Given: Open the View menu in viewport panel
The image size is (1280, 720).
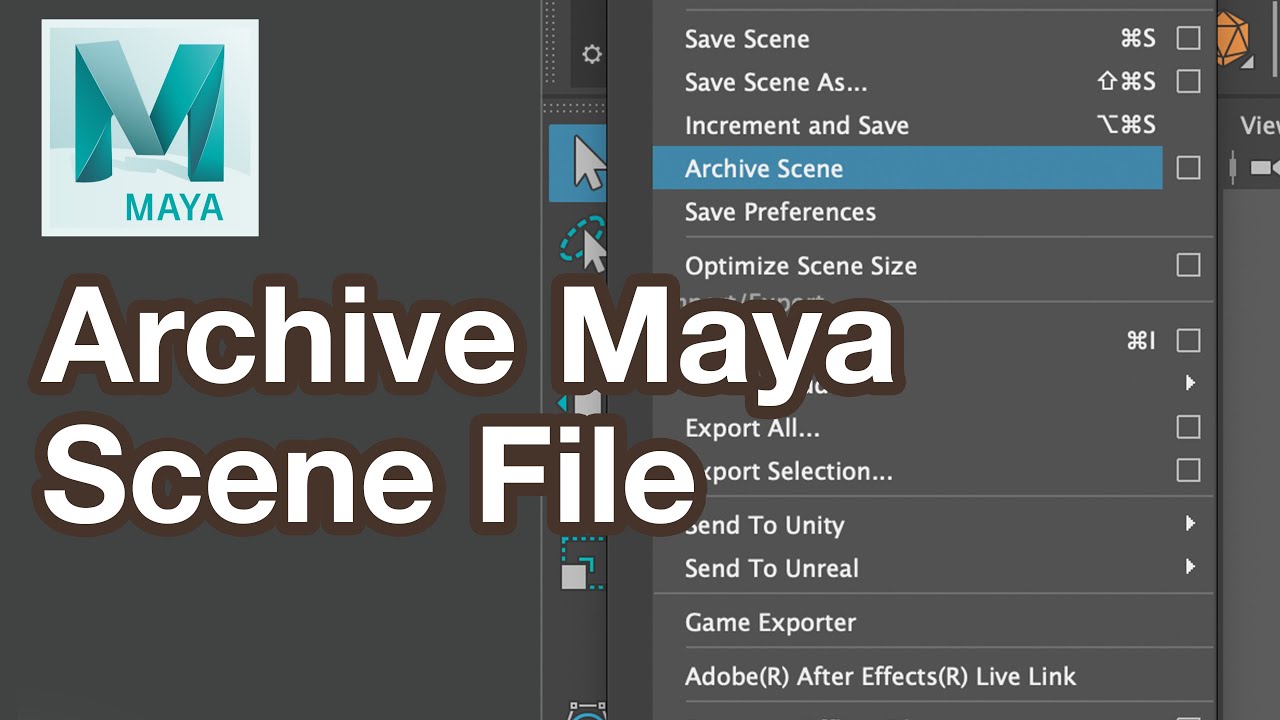Looking at the screenshot, I should (1260, 125).
